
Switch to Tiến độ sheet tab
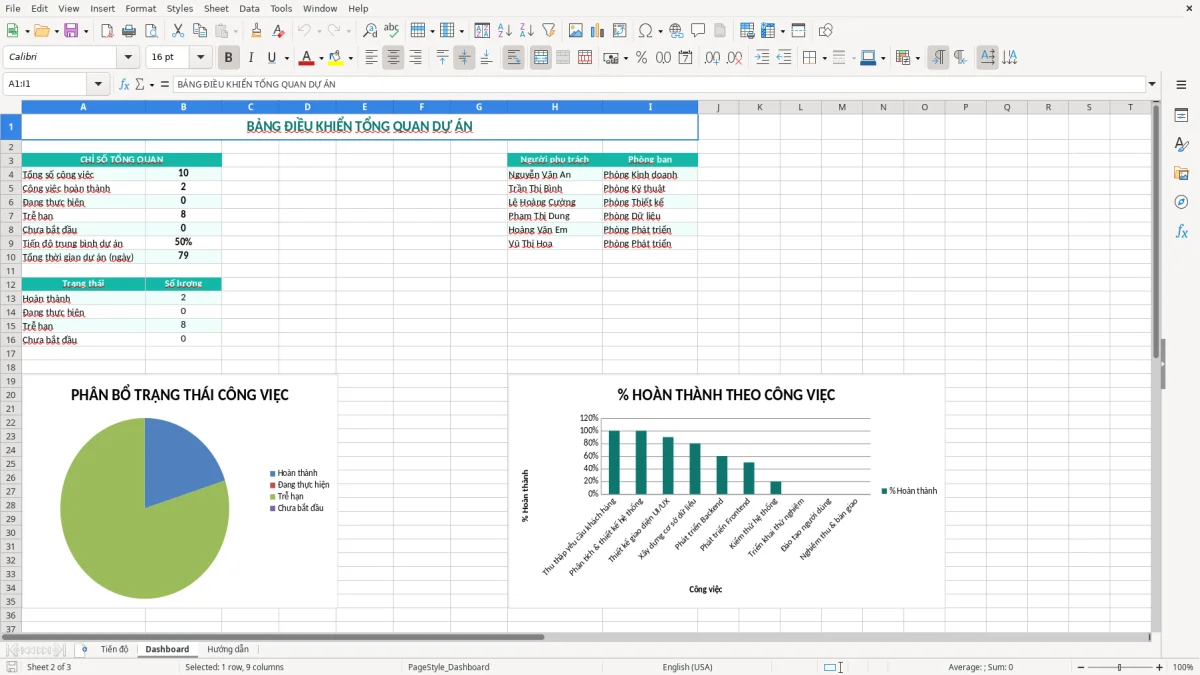[114, 650]
